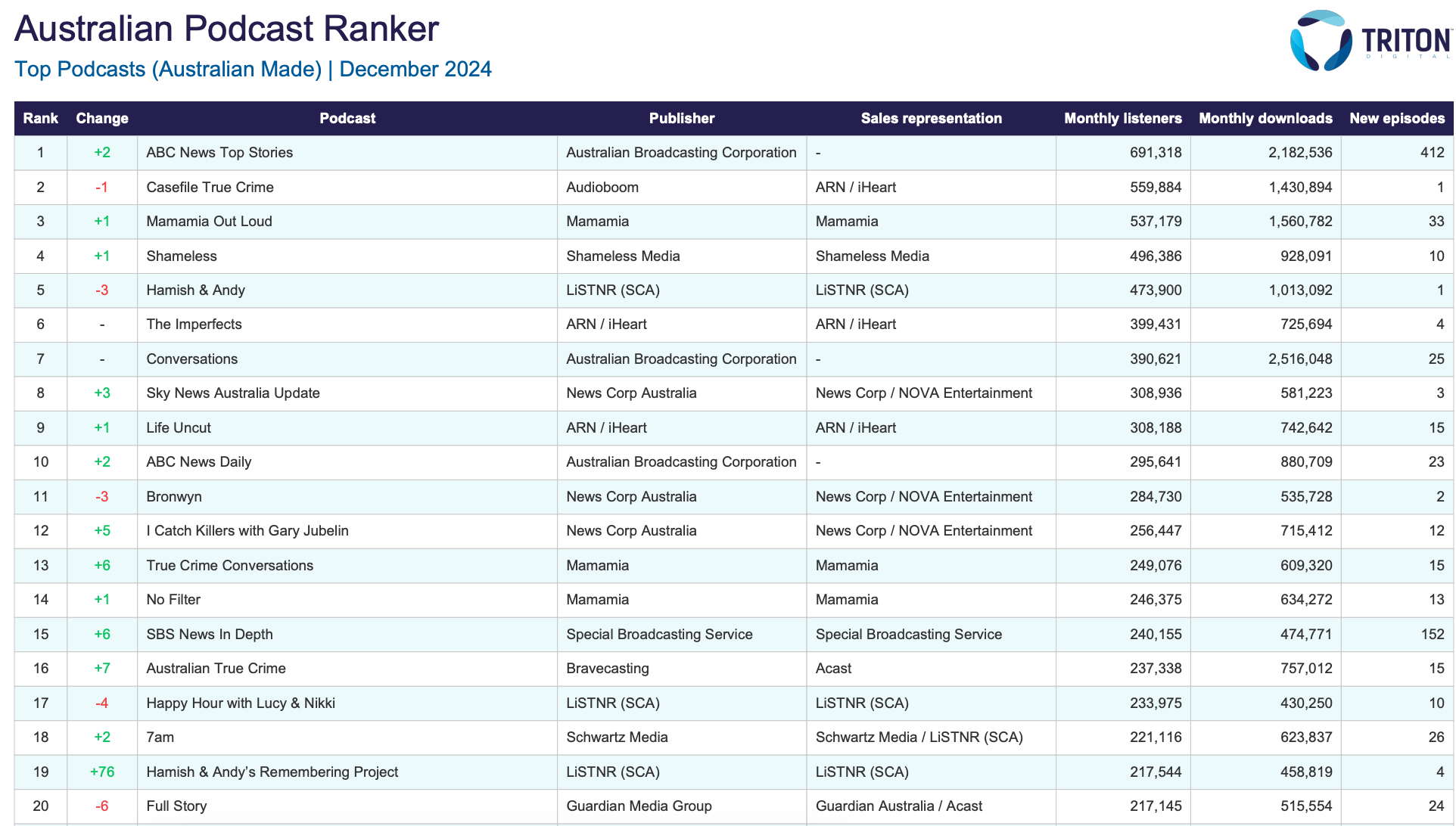
Task: Click Australian True Crime podcast name
Action: click(216, 669)
